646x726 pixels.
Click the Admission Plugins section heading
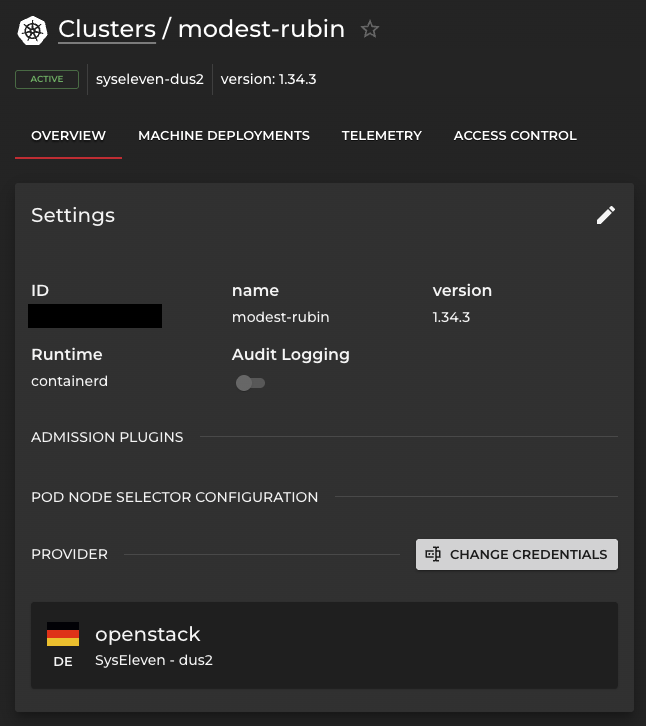pyautogui.click(x=107, y=437)
